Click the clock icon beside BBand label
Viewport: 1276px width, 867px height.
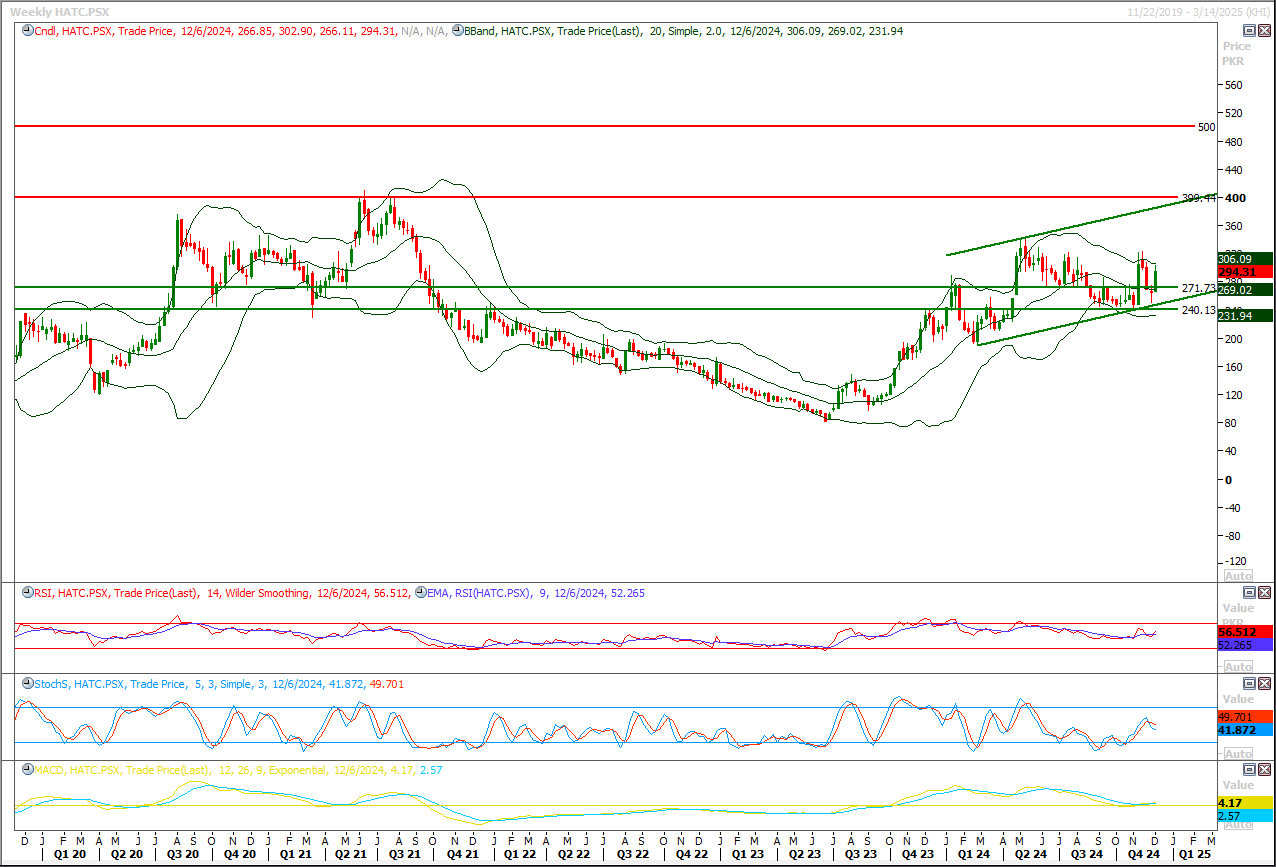(x=457, y=31)
